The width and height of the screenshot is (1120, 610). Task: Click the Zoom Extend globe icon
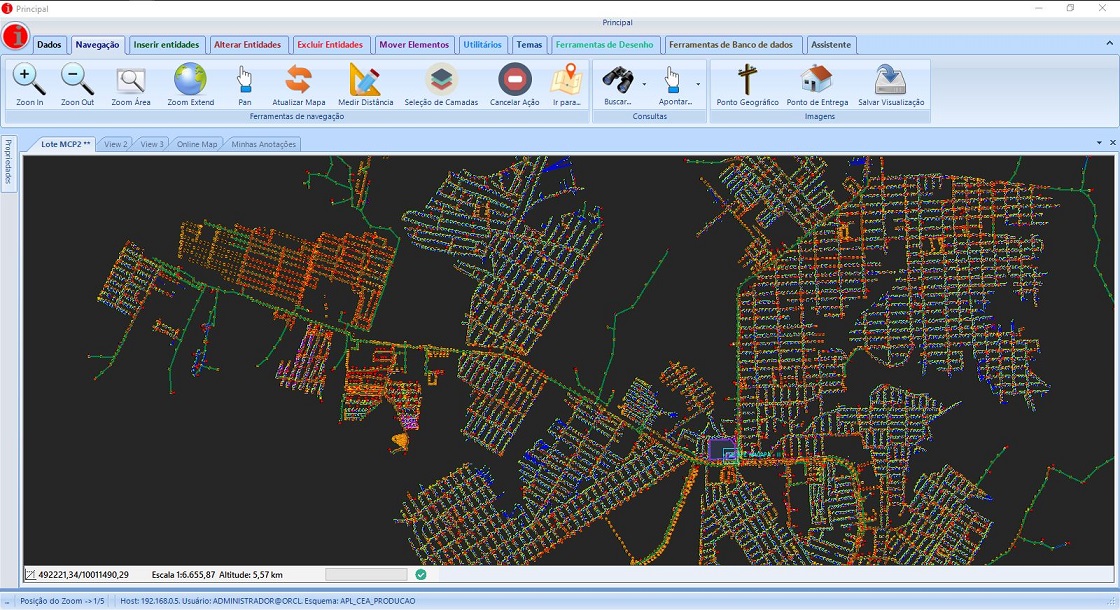click(x=190, y=80)
